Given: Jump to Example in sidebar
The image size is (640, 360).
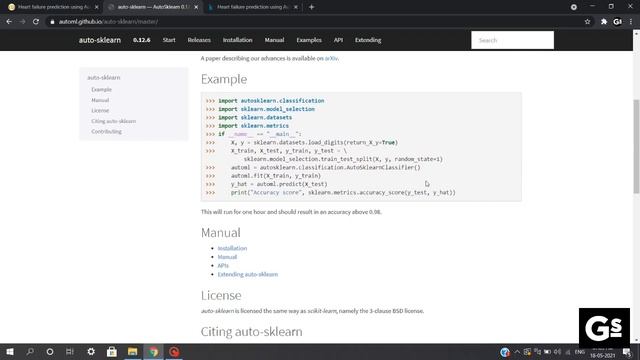Looking at the screenshot, I should tap(101, 89).
